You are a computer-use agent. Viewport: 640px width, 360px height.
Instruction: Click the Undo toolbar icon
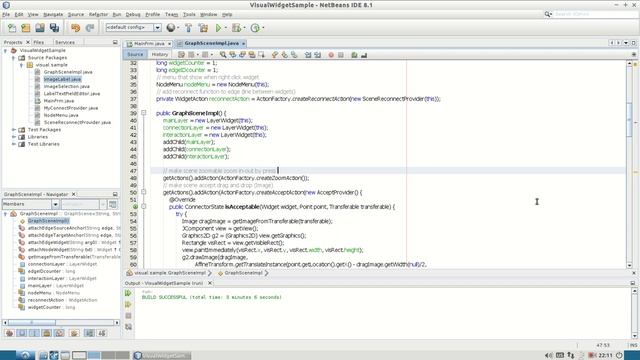(76, 28)
